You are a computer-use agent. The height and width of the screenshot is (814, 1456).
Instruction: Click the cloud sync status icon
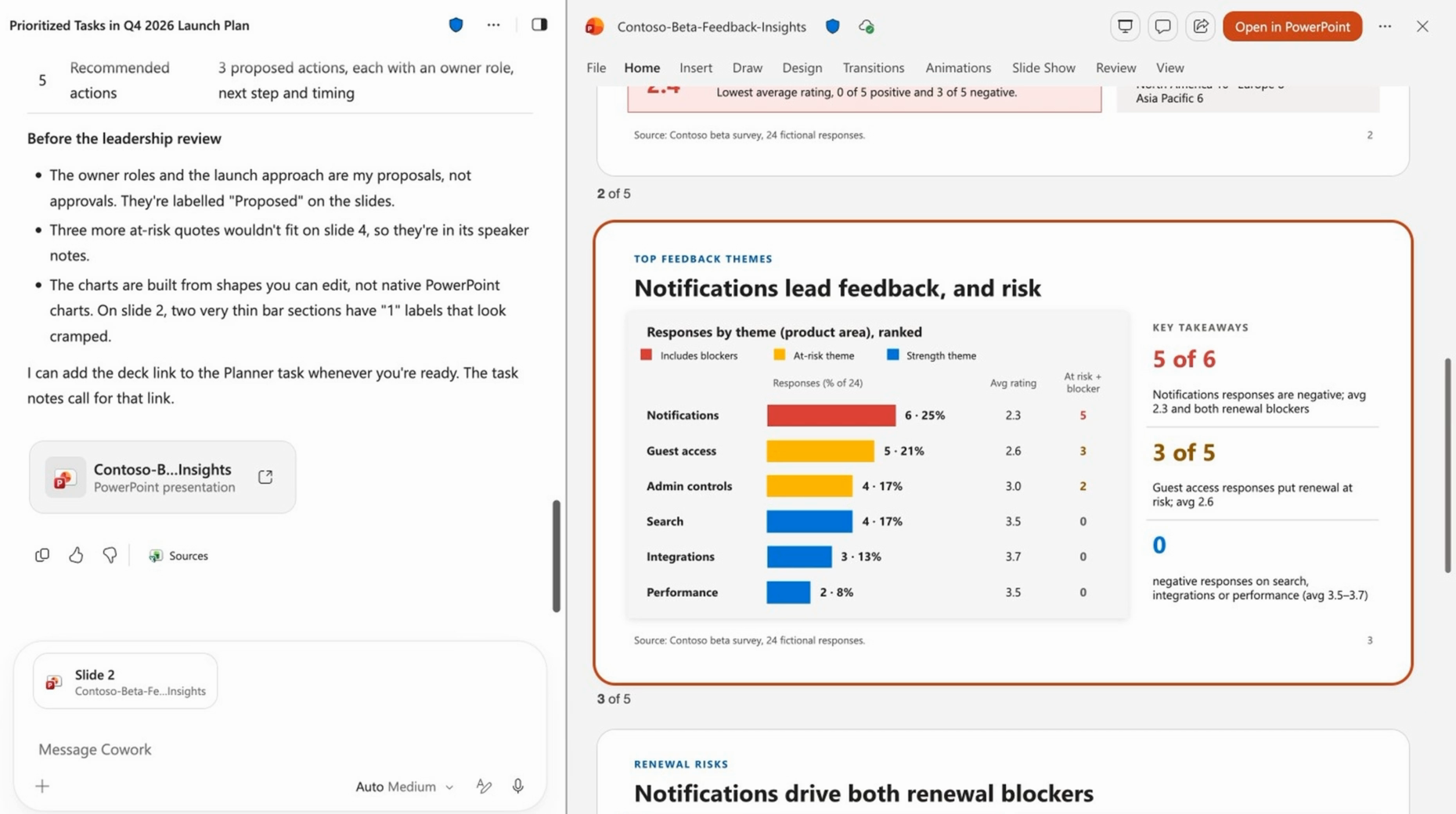(867, 27)
